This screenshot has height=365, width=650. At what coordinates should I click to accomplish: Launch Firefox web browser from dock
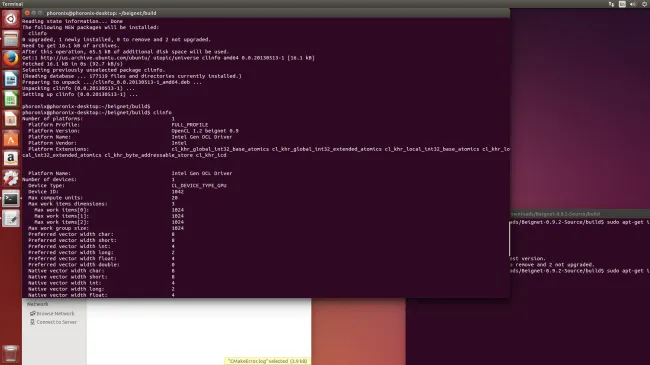click(x=11, y=59)
